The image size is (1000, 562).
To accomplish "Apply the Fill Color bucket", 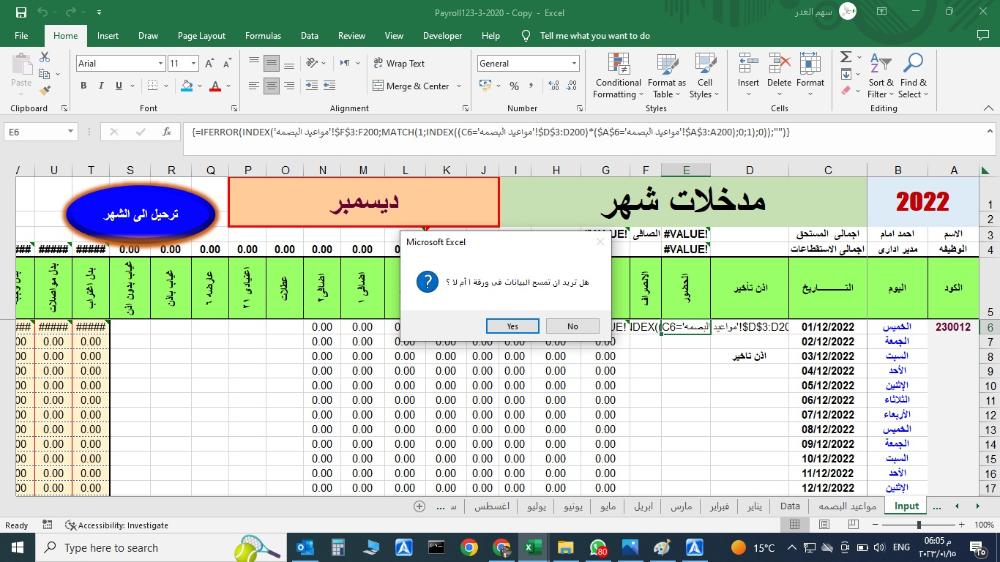I will (187, 85).
